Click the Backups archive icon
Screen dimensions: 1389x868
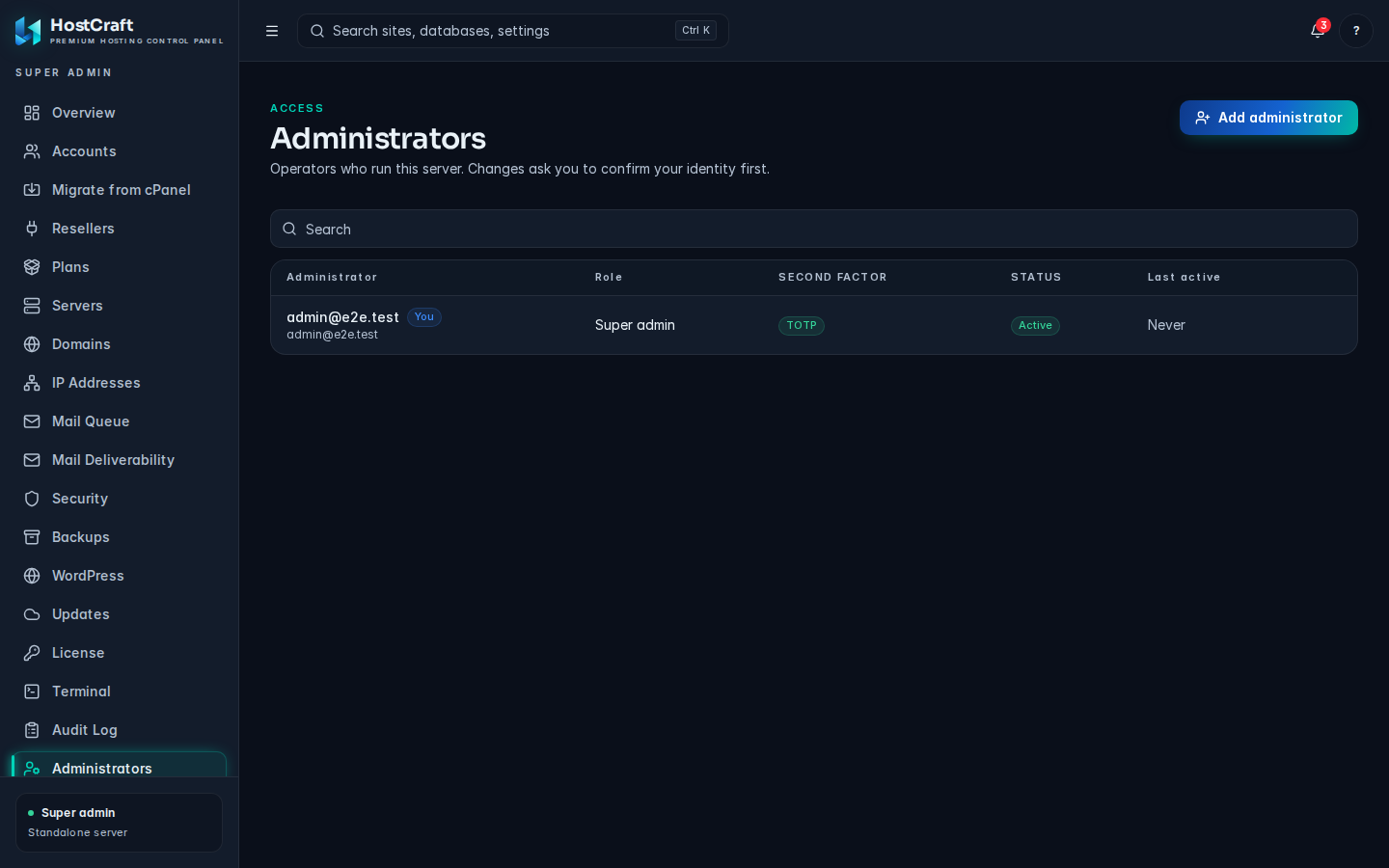[32, 537]
